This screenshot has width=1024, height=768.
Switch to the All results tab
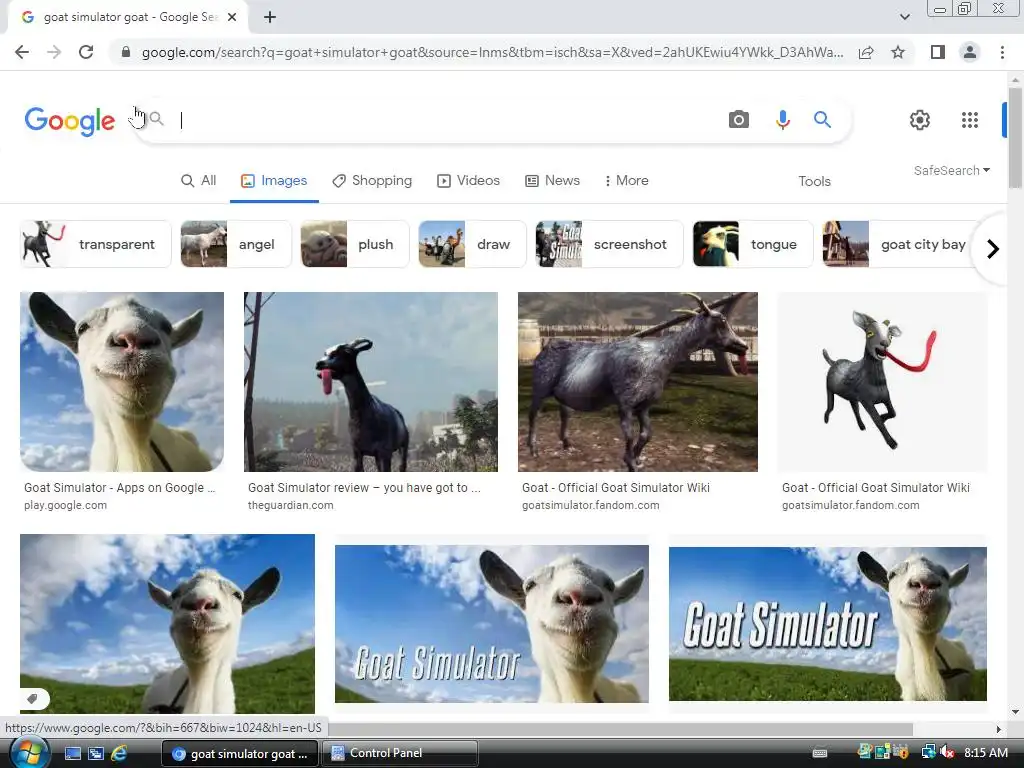click(x=199, y=181)
